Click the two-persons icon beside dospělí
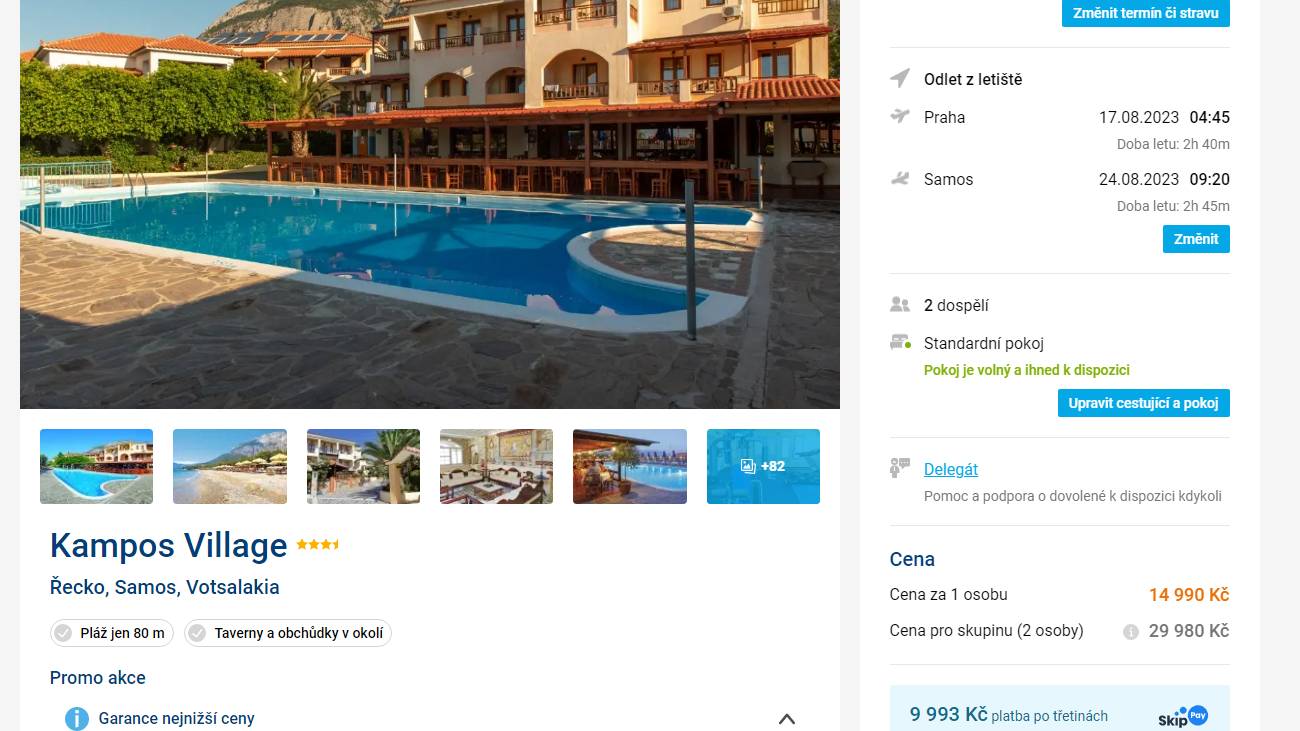The height and width of the screenshot is (731, 1300). coord(900,305)
